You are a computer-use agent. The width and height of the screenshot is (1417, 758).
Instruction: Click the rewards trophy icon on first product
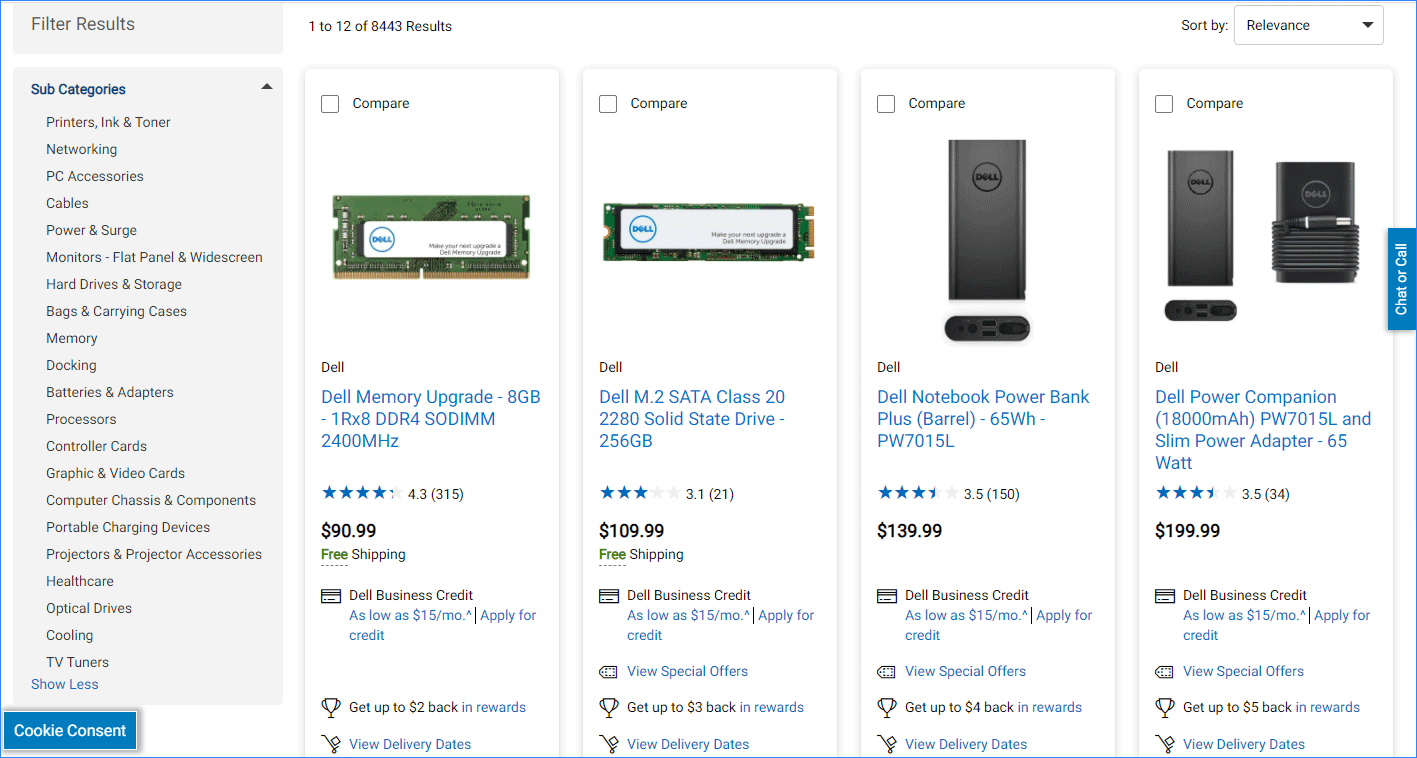click(x=331, y=707)
